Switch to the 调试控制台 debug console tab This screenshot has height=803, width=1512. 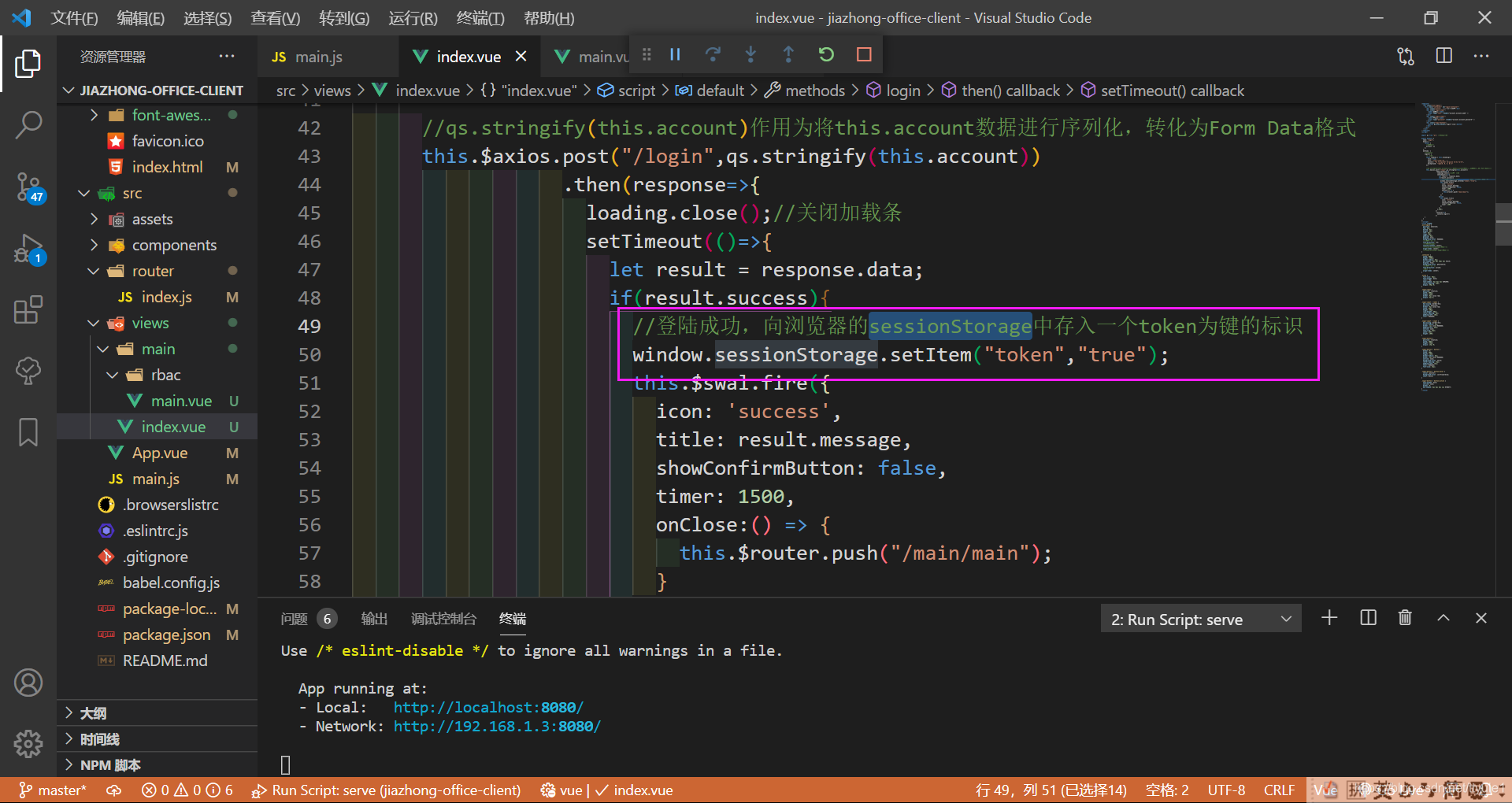(x=443, y=619)
